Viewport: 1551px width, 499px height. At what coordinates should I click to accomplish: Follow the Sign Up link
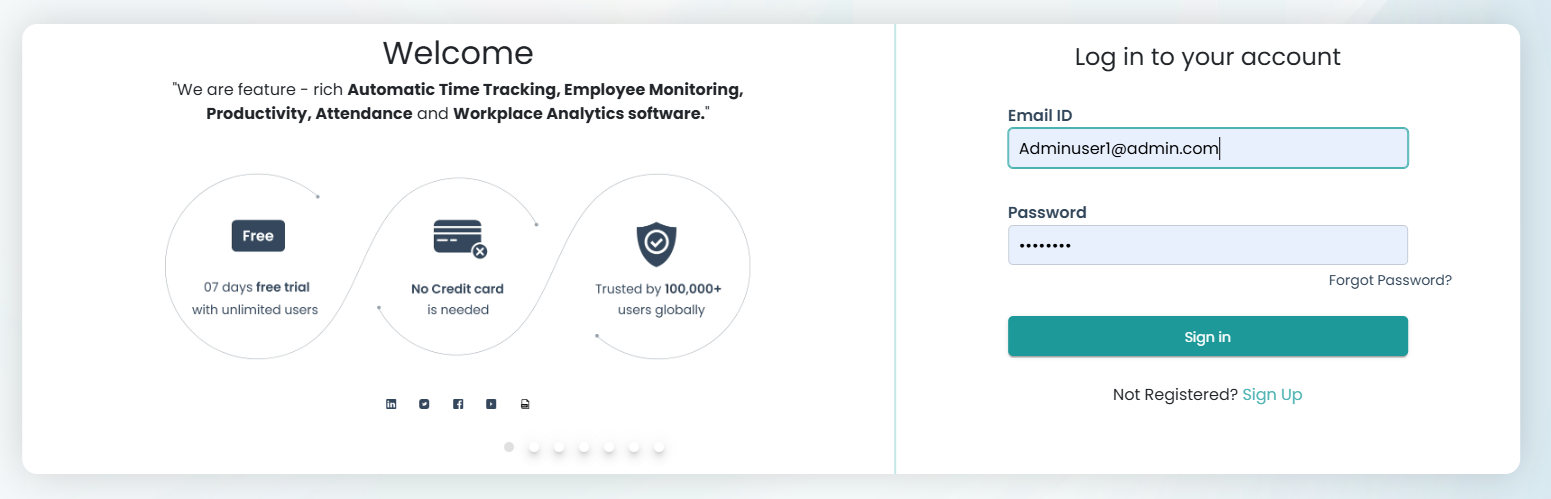tap(1272, 395)
